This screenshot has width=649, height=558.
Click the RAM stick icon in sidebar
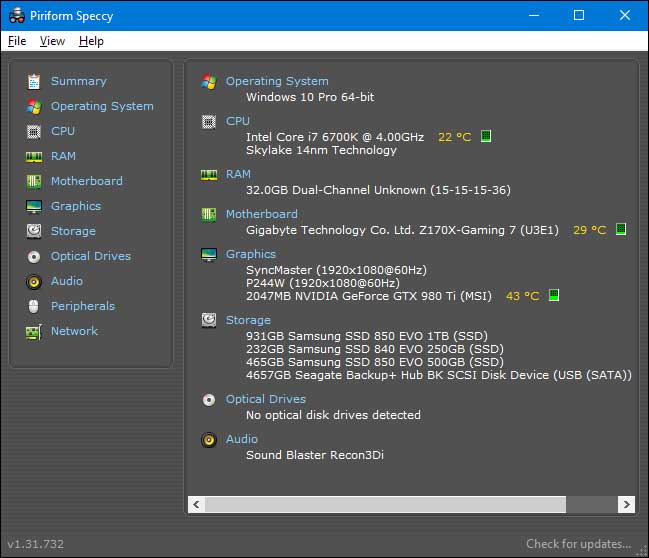click(34, 156)
